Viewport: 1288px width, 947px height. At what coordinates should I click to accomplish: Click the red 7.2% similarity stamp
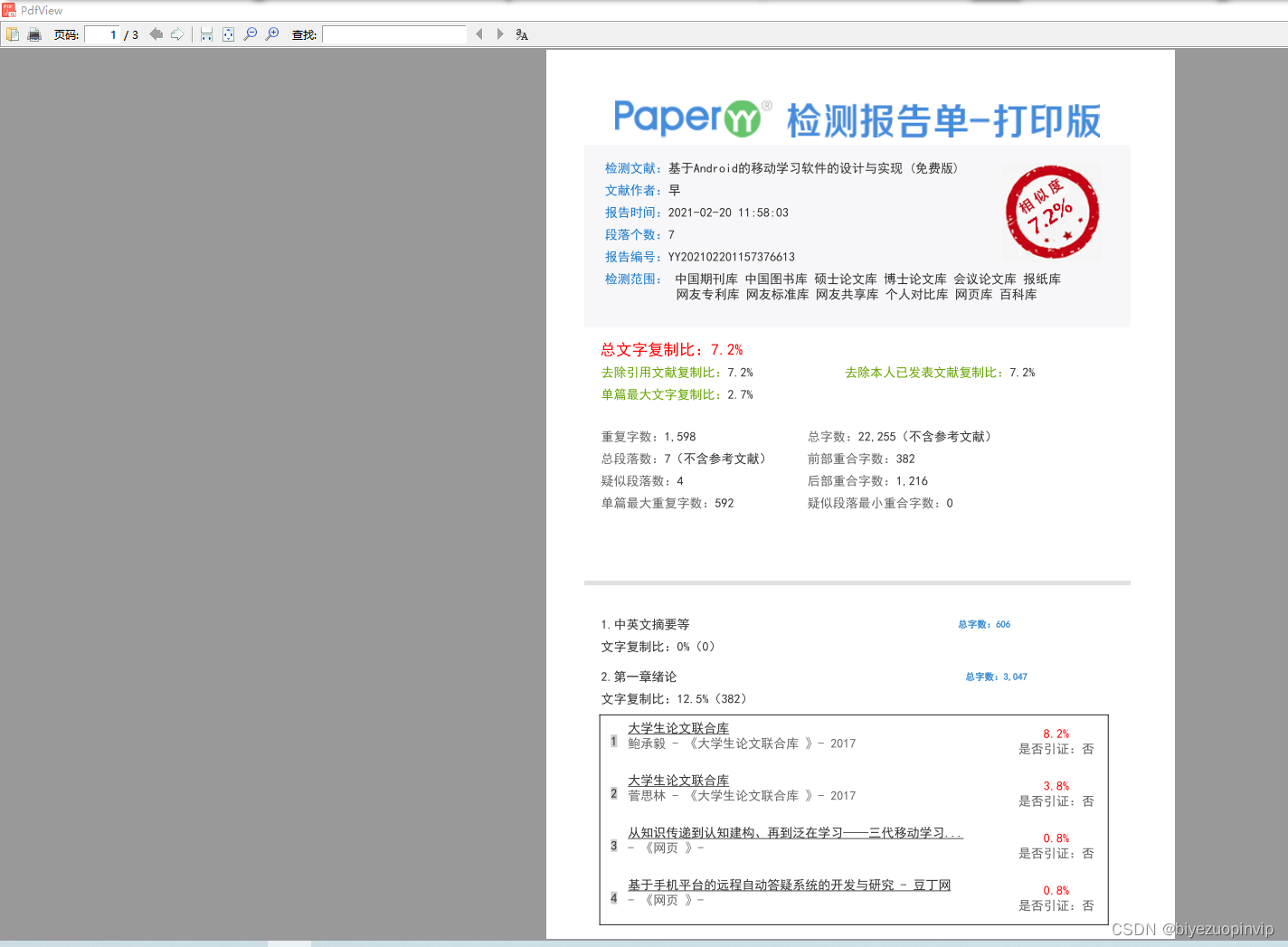click(1051, 213)
